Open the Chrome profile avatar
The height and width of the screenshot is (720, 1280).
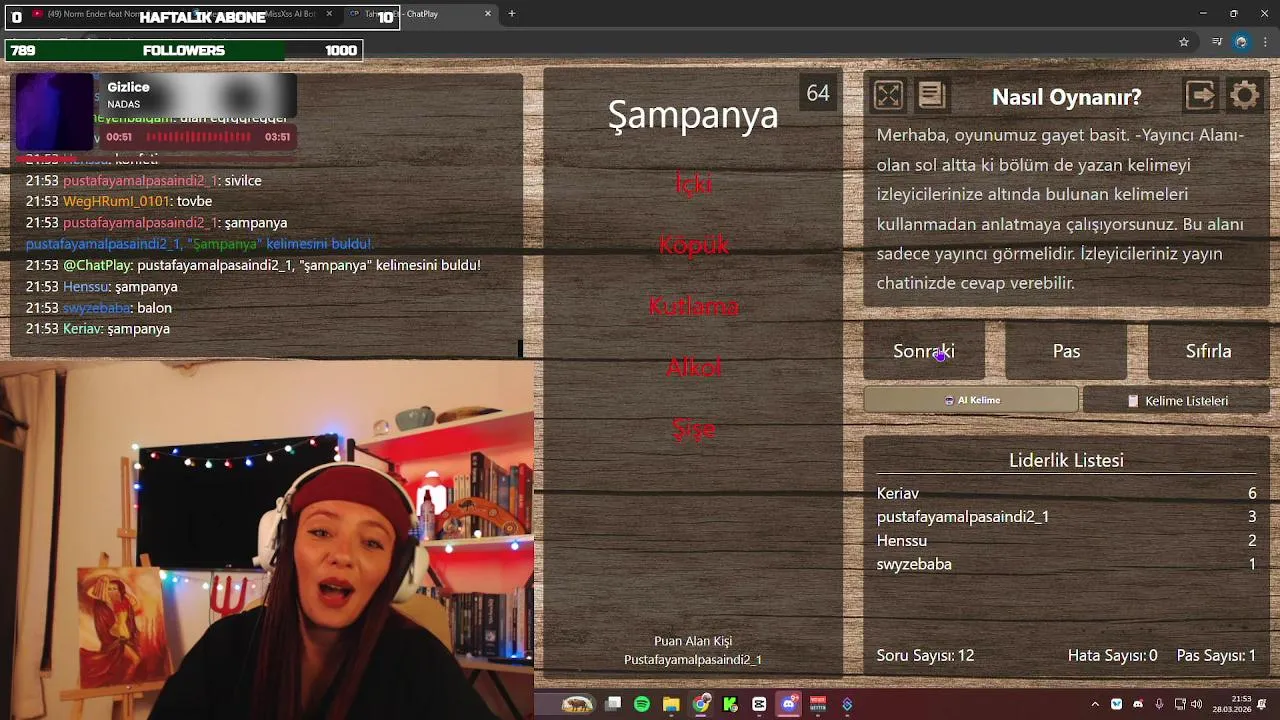[1241, 42]
